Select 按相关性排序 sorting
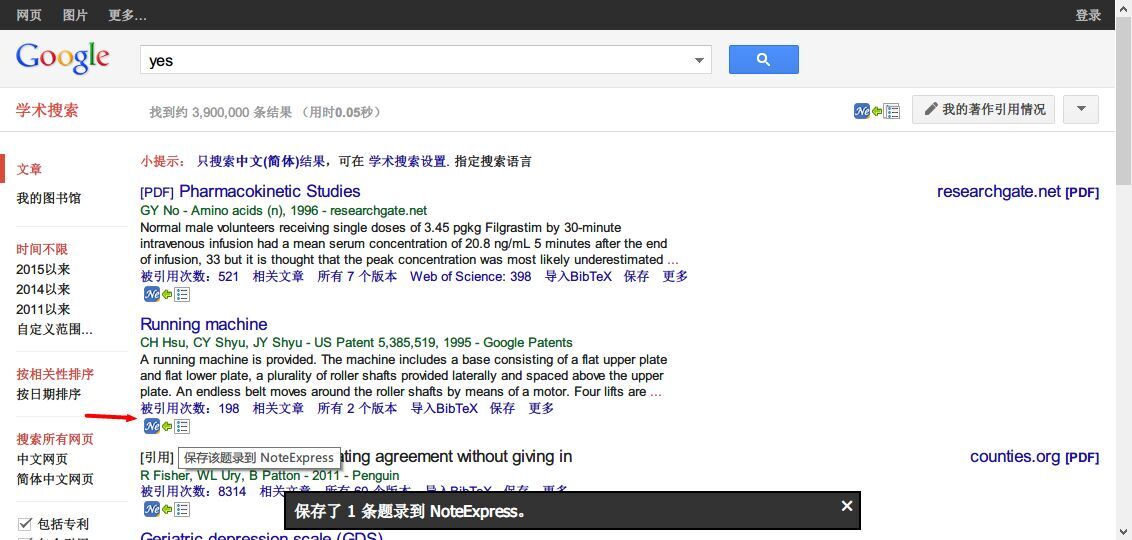The height and width of the screenshot is (540, 1132). [56, 374]
